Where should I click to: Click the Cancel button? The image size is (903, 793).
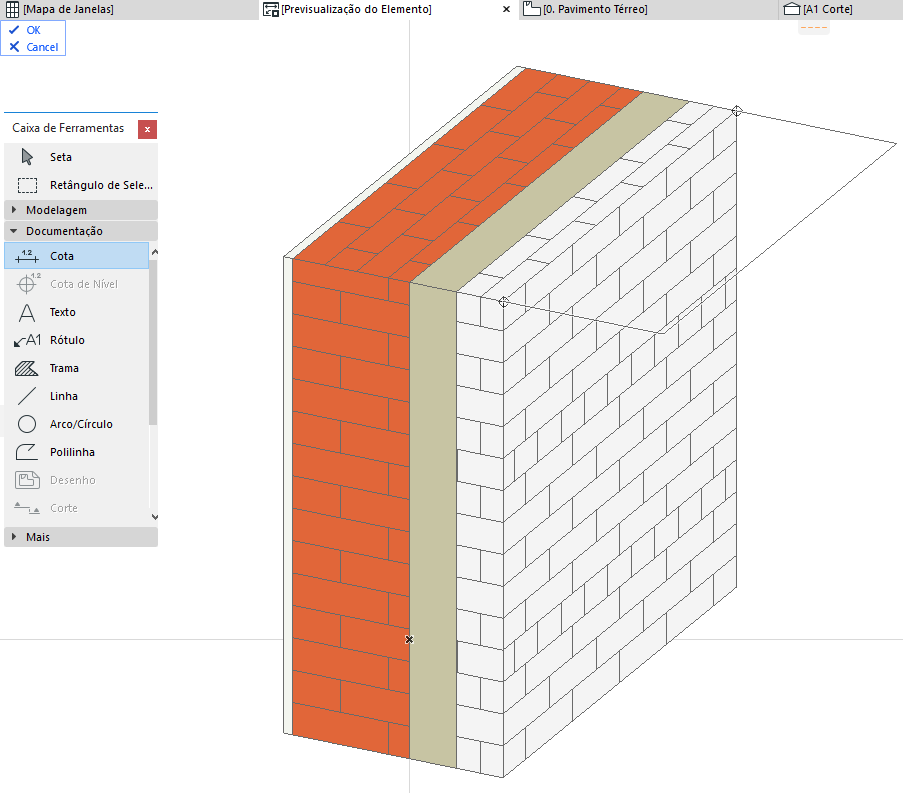[34, 47]
